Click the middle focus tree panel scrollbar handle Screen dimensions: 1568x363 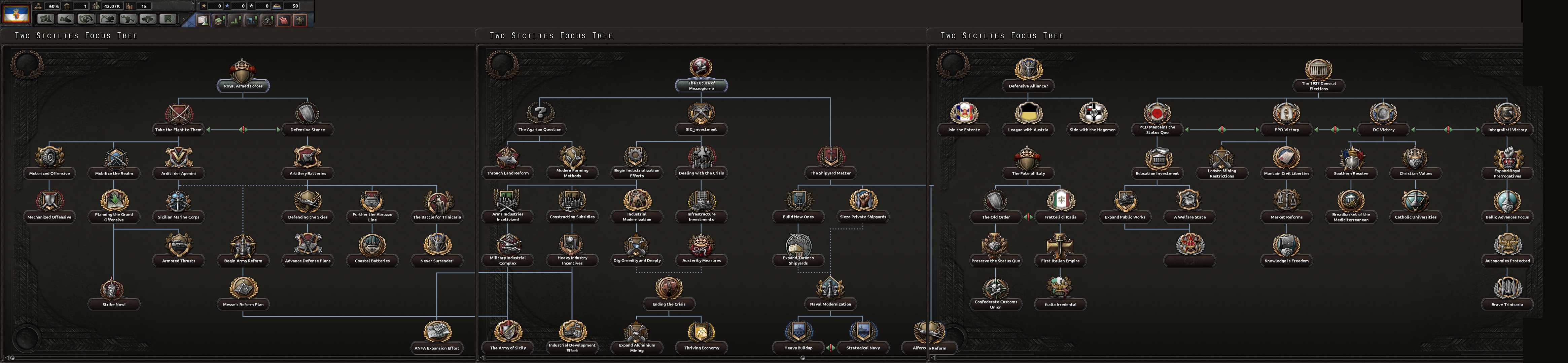(x=802, y=358)
